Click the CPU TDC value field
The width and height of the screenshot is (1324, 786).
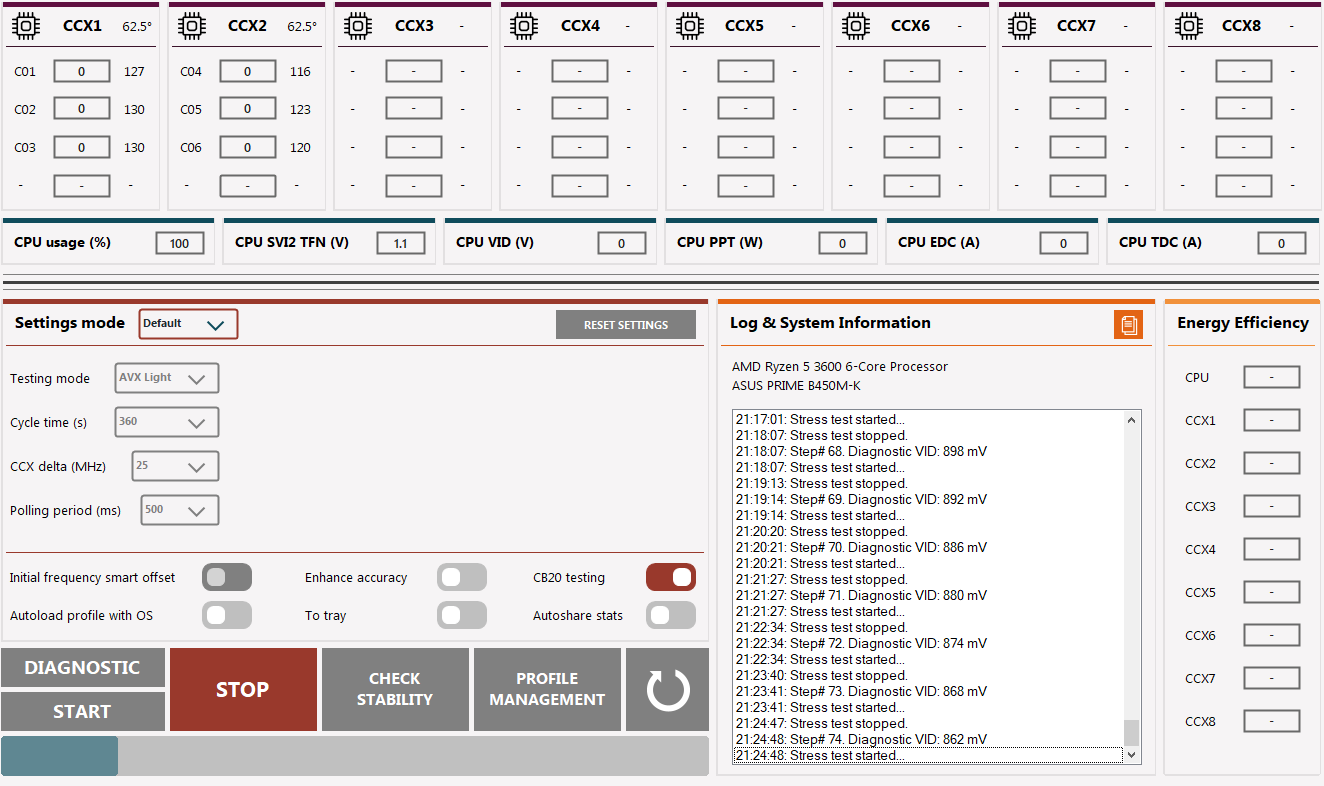pos(1282,243)
